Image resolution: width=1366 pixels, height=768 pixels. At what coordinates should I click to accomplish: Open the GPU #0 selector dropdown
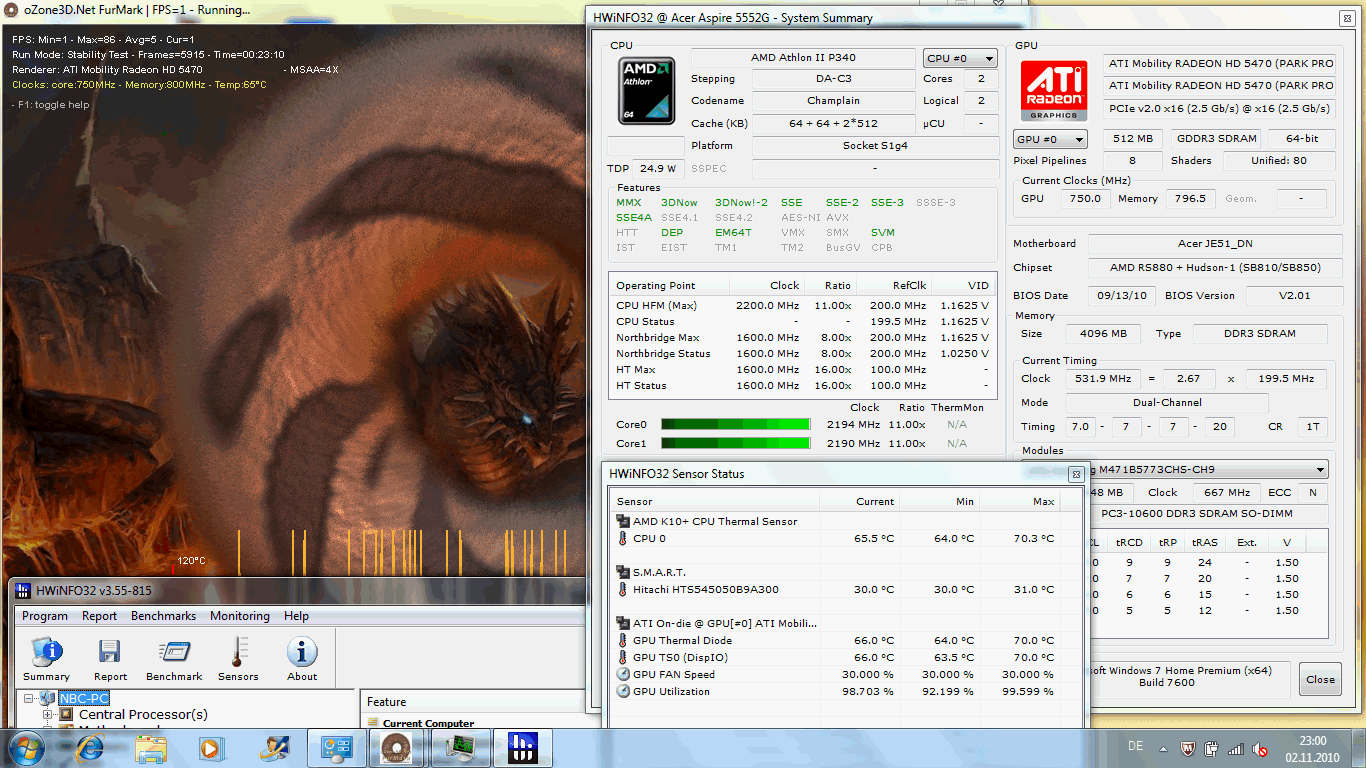(x=1050, y=140)
